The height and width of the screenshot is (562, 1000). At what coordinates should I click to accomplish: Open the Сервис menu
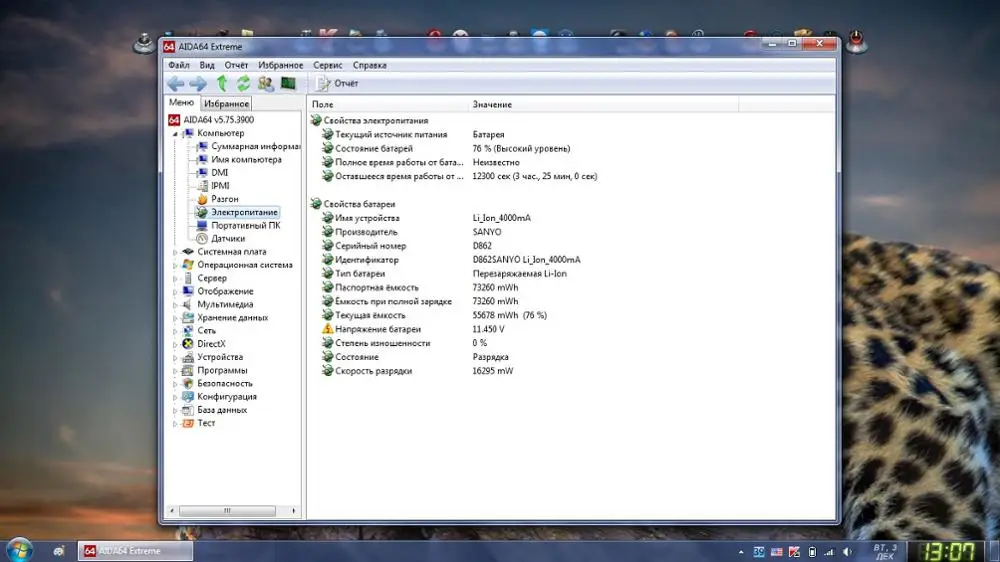(327, 65)
